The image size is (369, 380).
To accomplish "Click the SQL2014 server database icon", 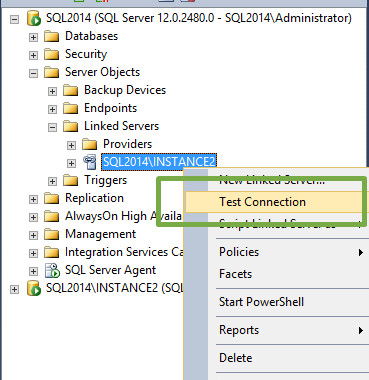I will click(x=34, y=18).
